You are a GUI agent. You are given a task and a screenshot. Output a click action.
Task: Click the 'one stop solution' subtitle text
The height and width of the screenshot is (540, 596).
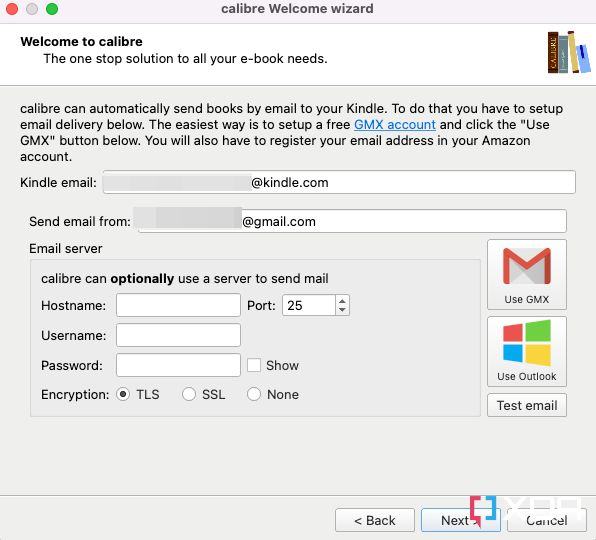point(185,59)
